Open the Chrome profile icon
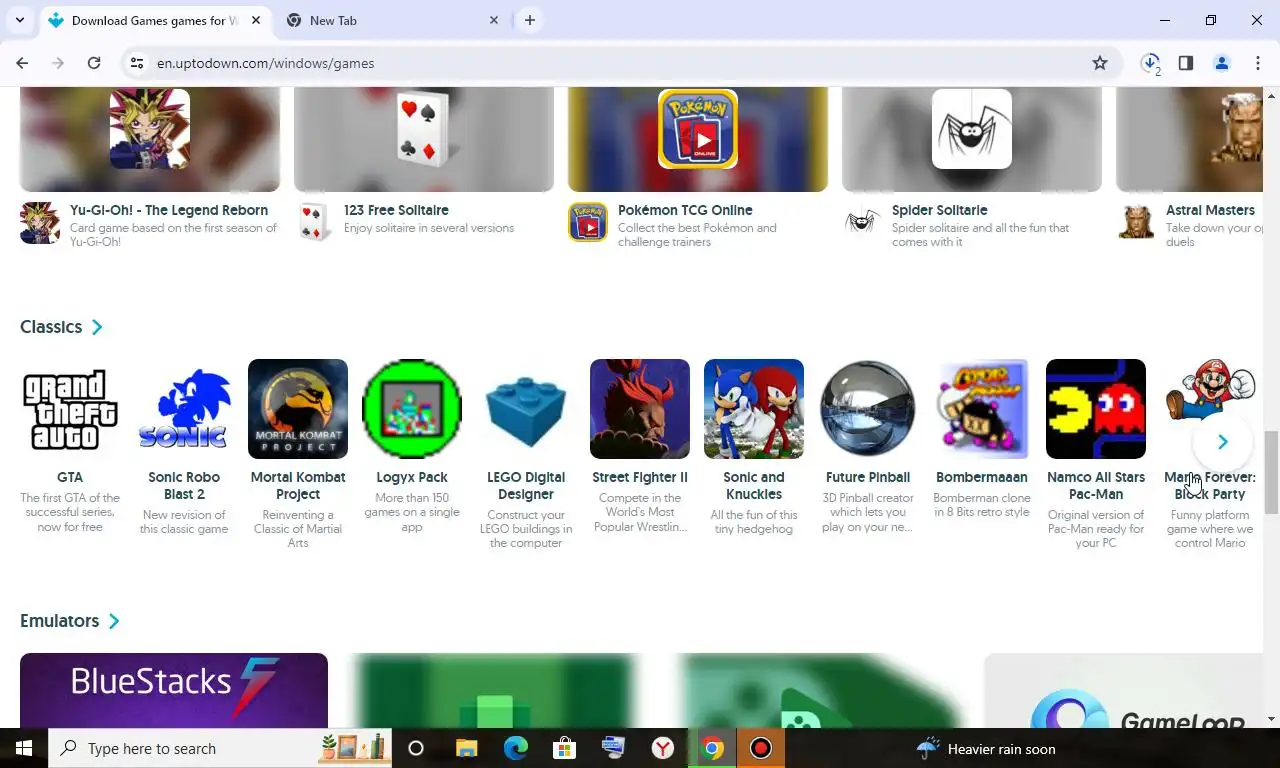The width and height of the screenshot is (1280, 768). tap(1222, 63)
